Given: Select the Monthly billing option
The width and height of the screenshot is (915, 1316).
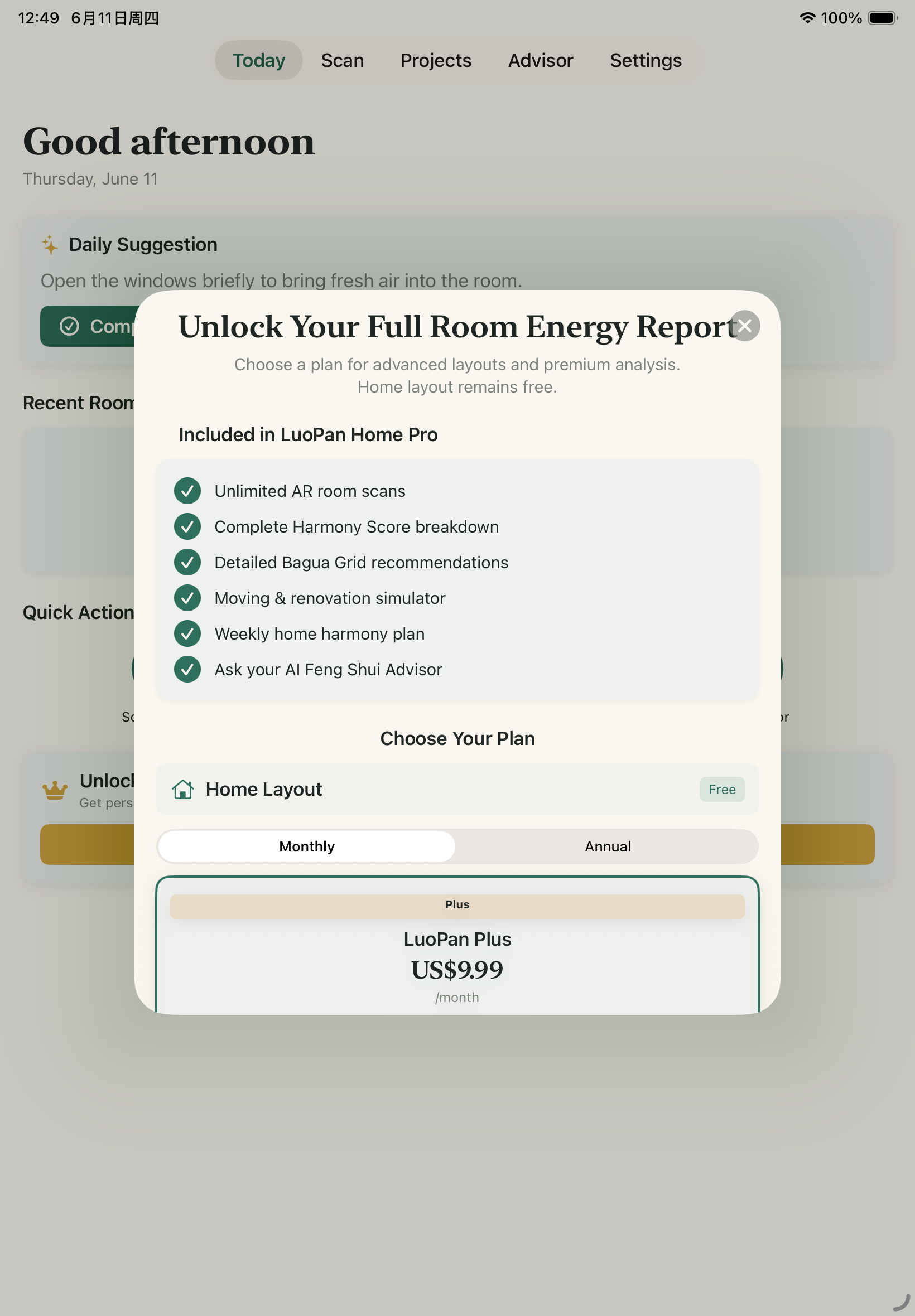Looking at the screenshot, I should point(307,846).
